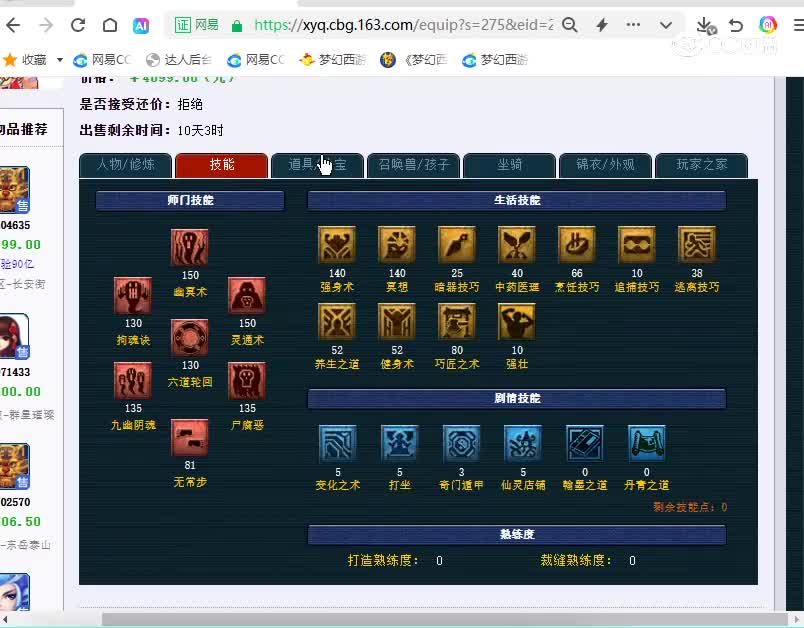The image size is (804, 628).
Task: Click the 变化之术 story skill icon
Action: 337,443
